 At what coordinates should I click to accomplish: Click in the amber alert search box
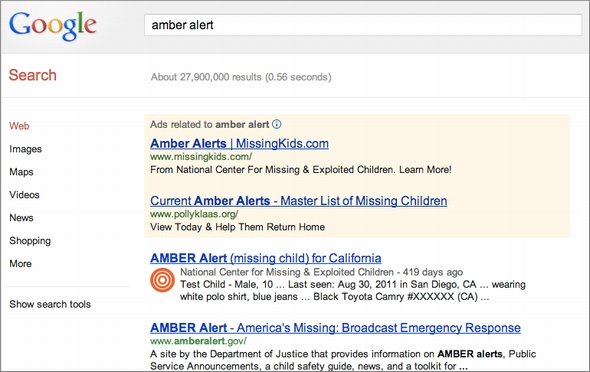[x=363, y=25]
